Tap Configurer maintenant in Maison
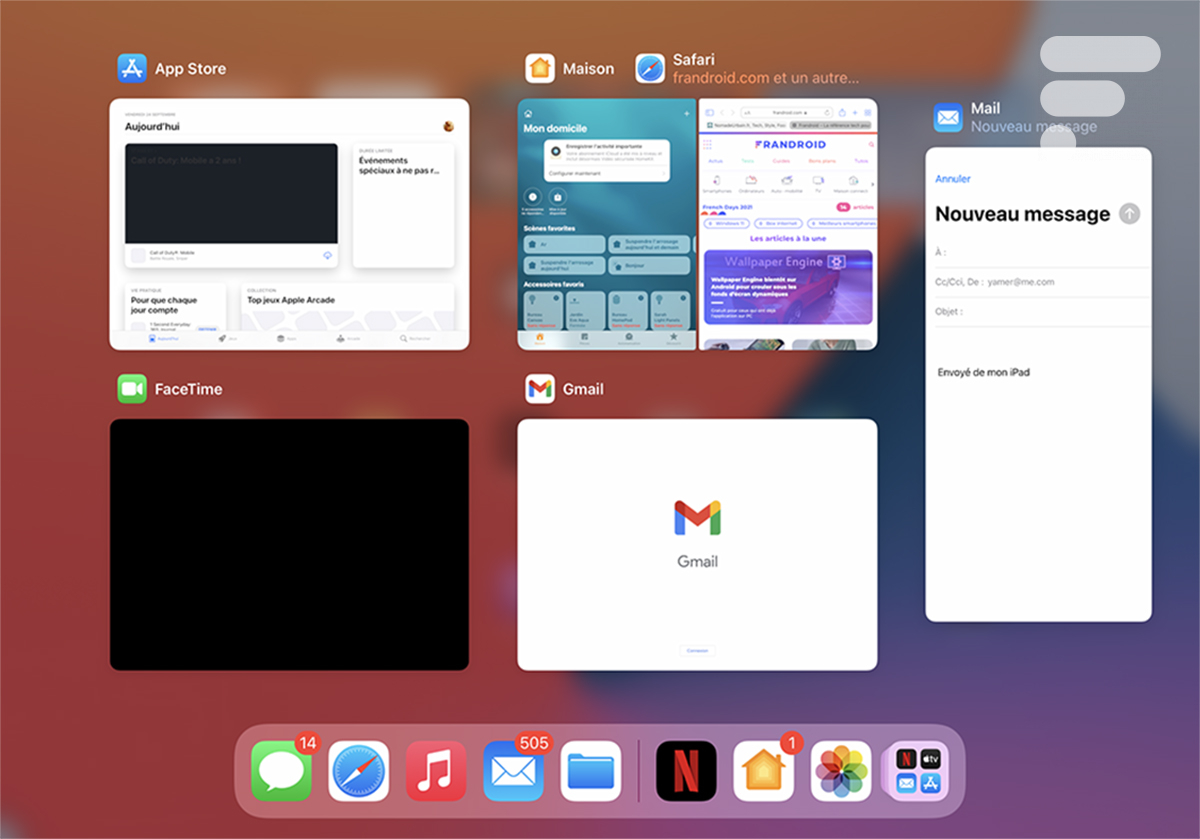The height and width of the screenshot is (839, 1200). coord(607,173)
